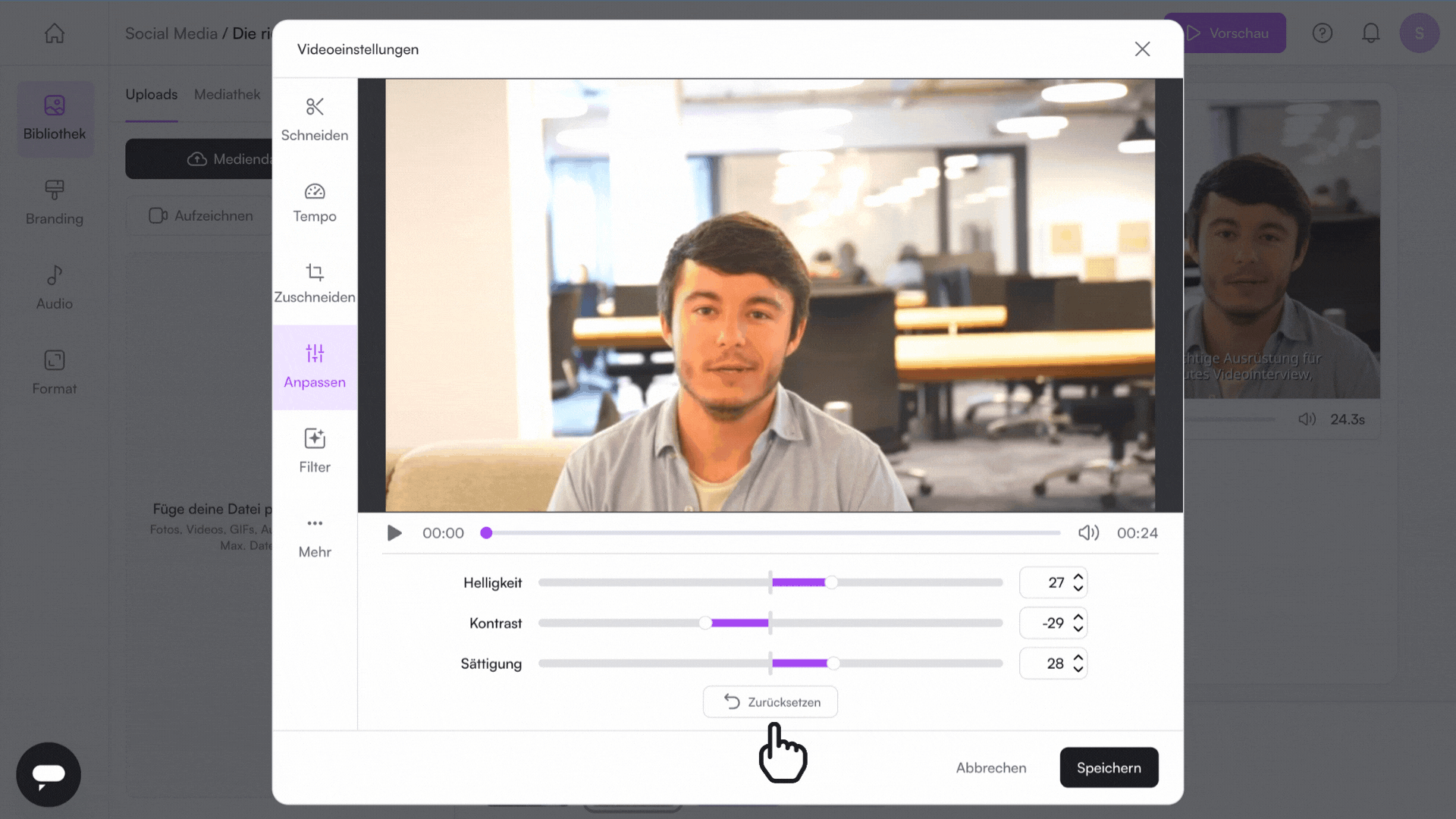The image size is (1456, 819).
Task: Increase Helligkeit value with up arrow
Action: pyautogui.click(x=1078, y=577)
